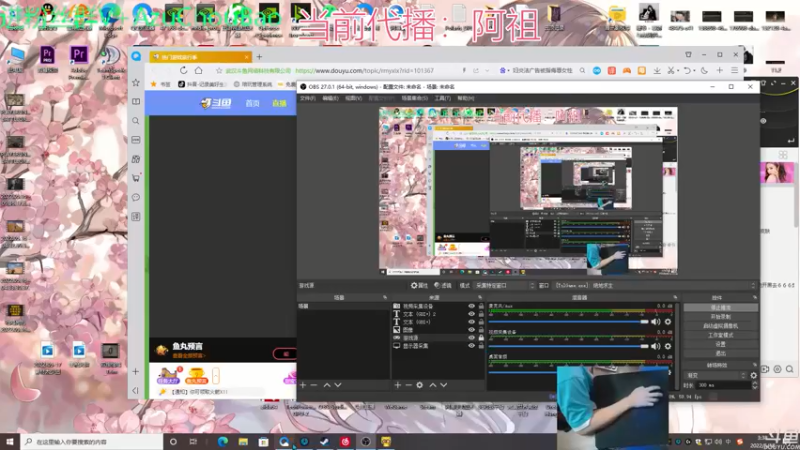Add a new scene with plus icon
This screenshot has height=450, width=800.
coord(303,385)
